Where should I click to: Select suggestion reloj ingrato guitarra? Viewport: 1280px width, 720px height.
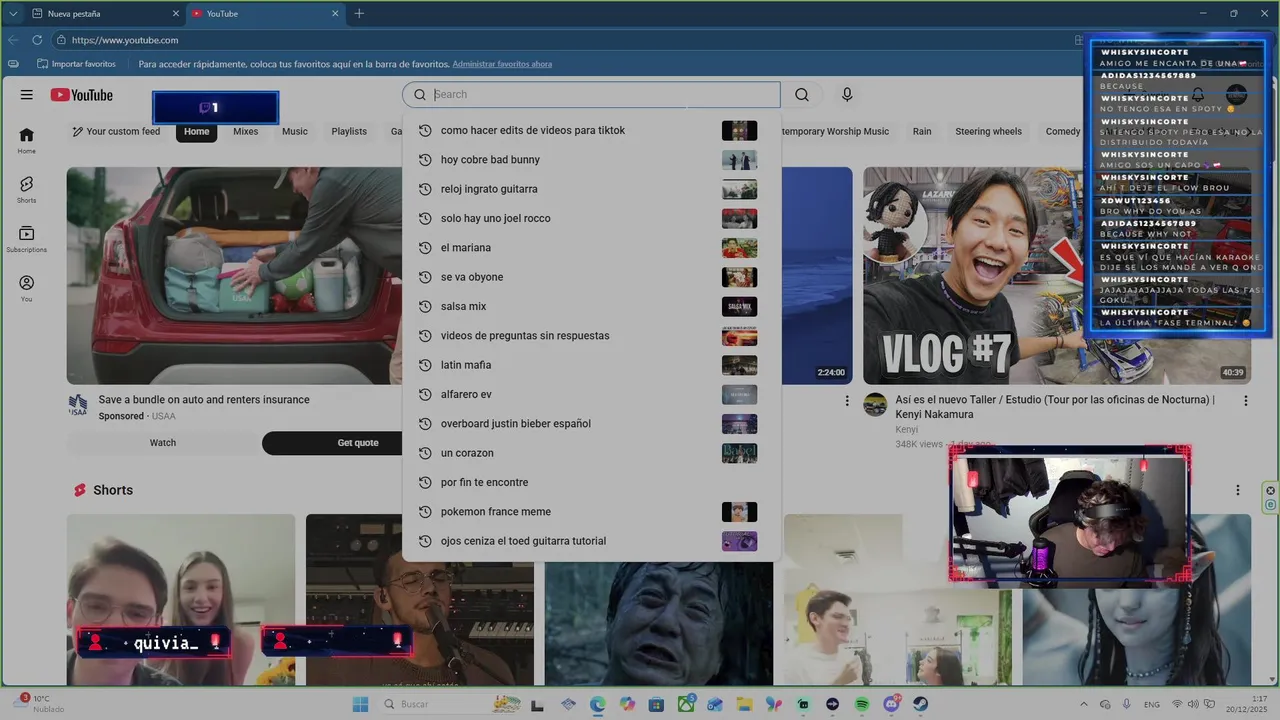(592, 189)
